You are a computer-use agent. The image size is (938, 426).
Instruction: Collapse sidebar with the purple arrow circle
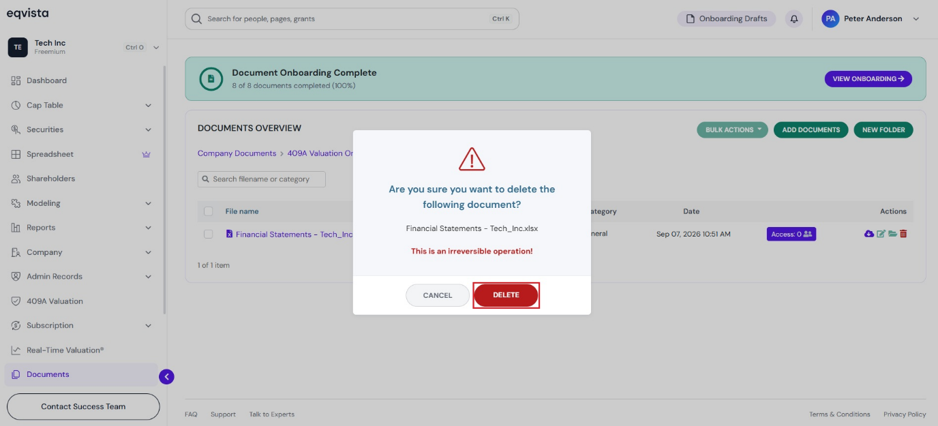(167, 376)
